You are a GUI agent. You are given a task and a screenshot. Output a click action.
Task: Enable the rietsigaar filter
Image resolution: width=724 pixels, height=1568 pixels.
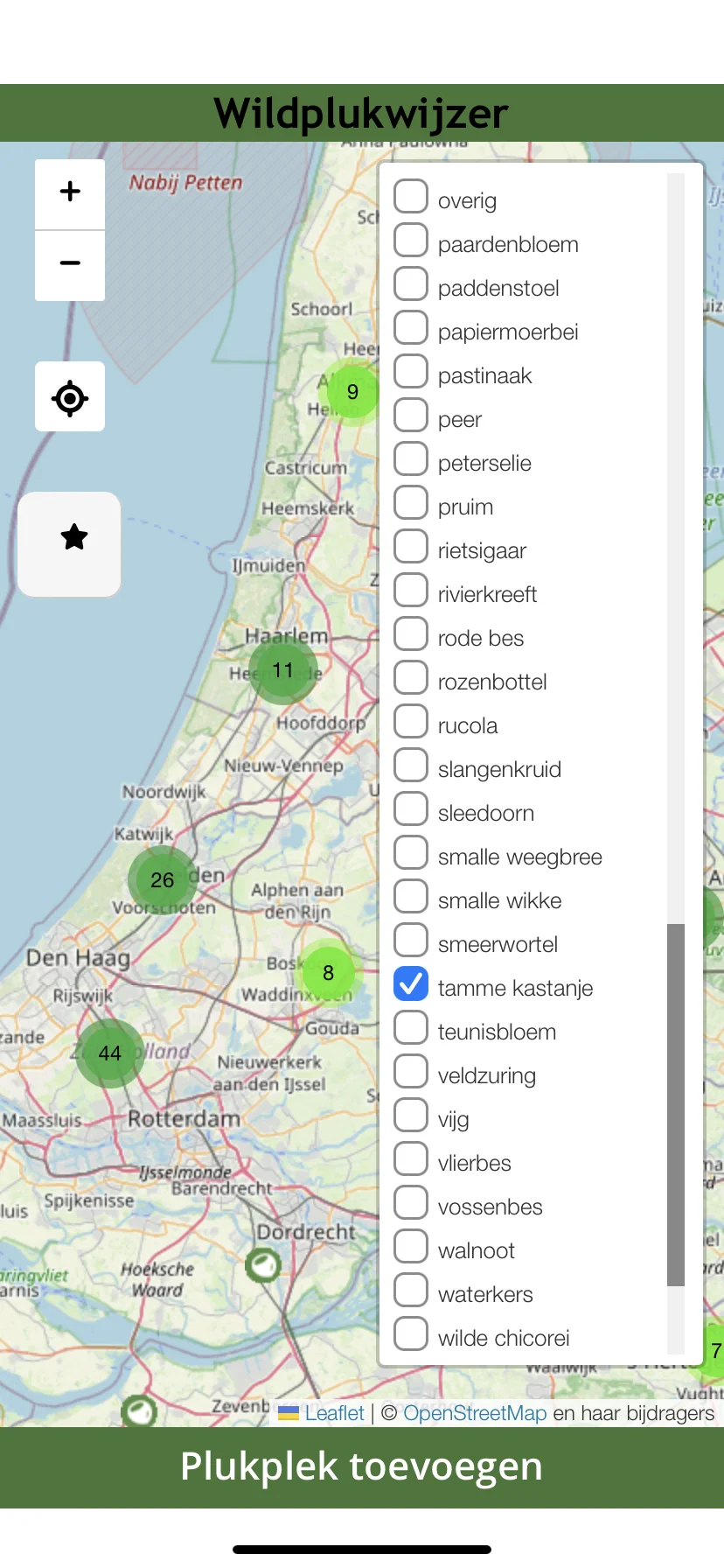411,547
